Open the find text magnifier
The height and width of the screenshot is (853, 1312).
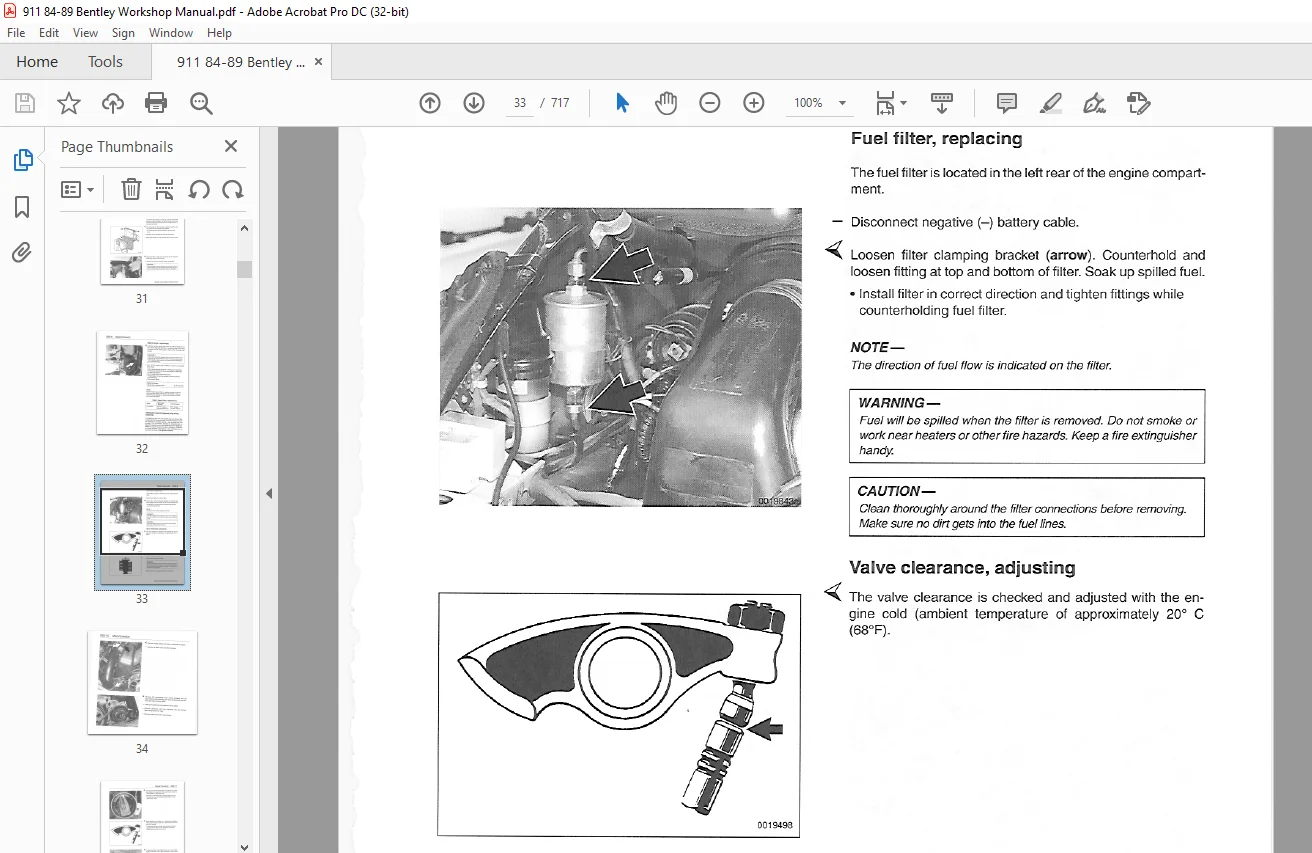[201, 103]
